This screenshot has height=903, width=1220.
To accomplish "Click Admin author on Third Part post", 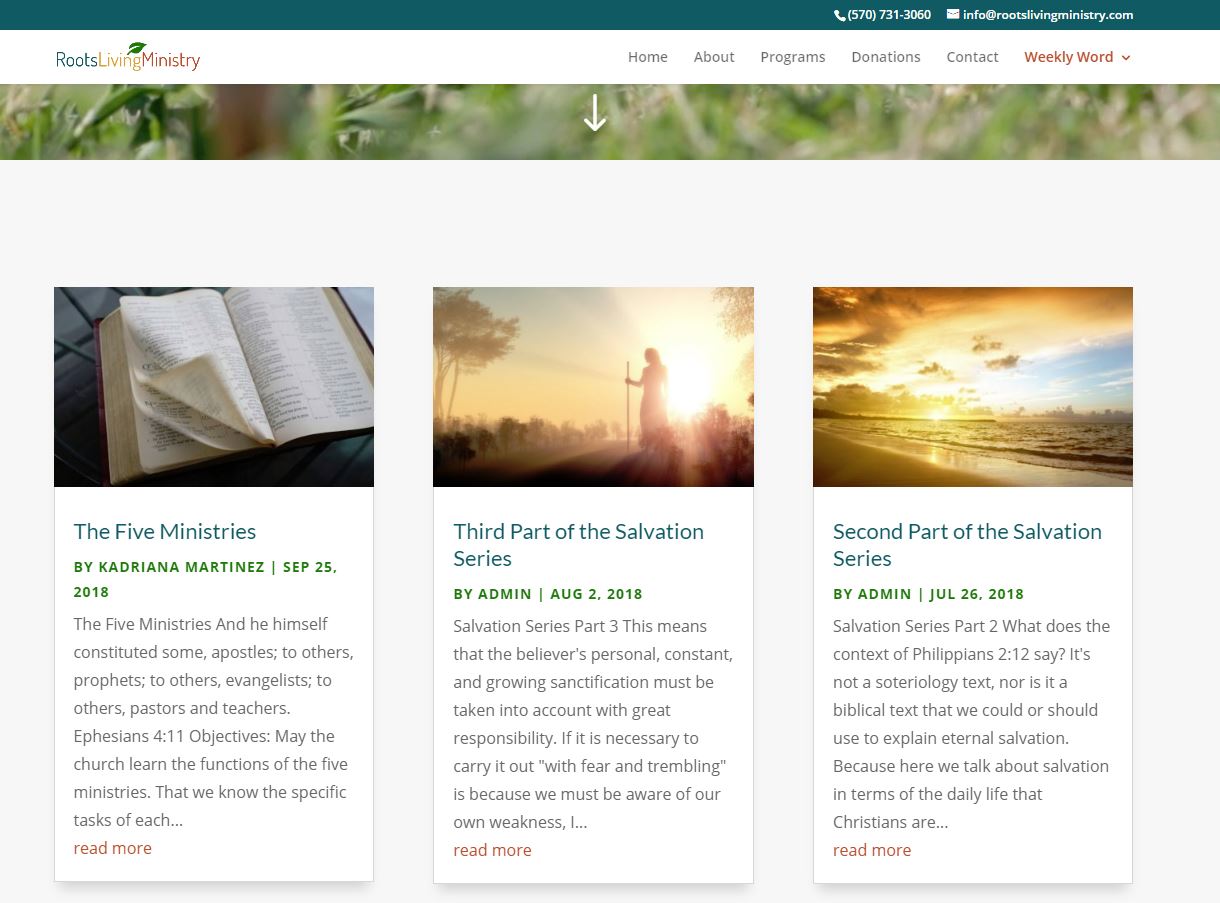I will [505, 594].
